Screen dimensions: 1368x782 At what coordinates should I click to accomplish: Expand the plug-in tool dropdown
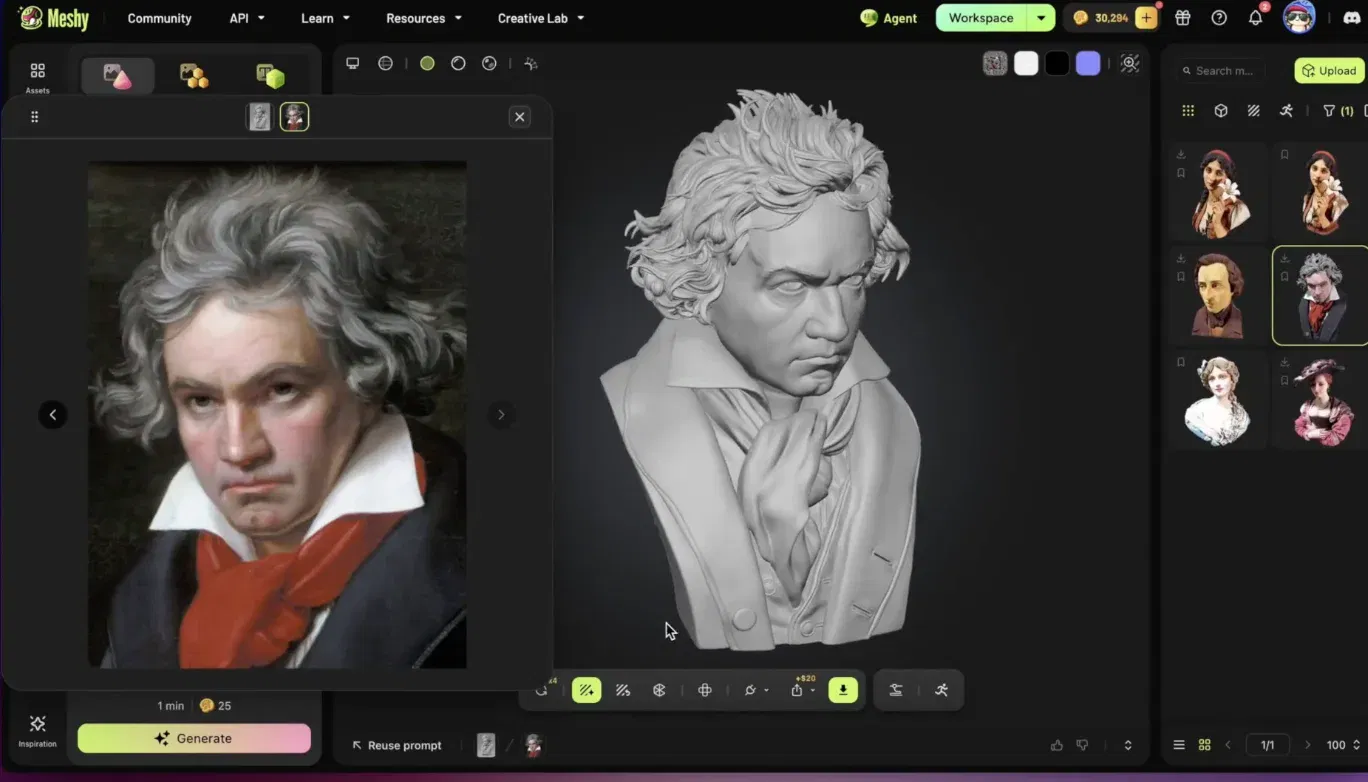(756, 690)
